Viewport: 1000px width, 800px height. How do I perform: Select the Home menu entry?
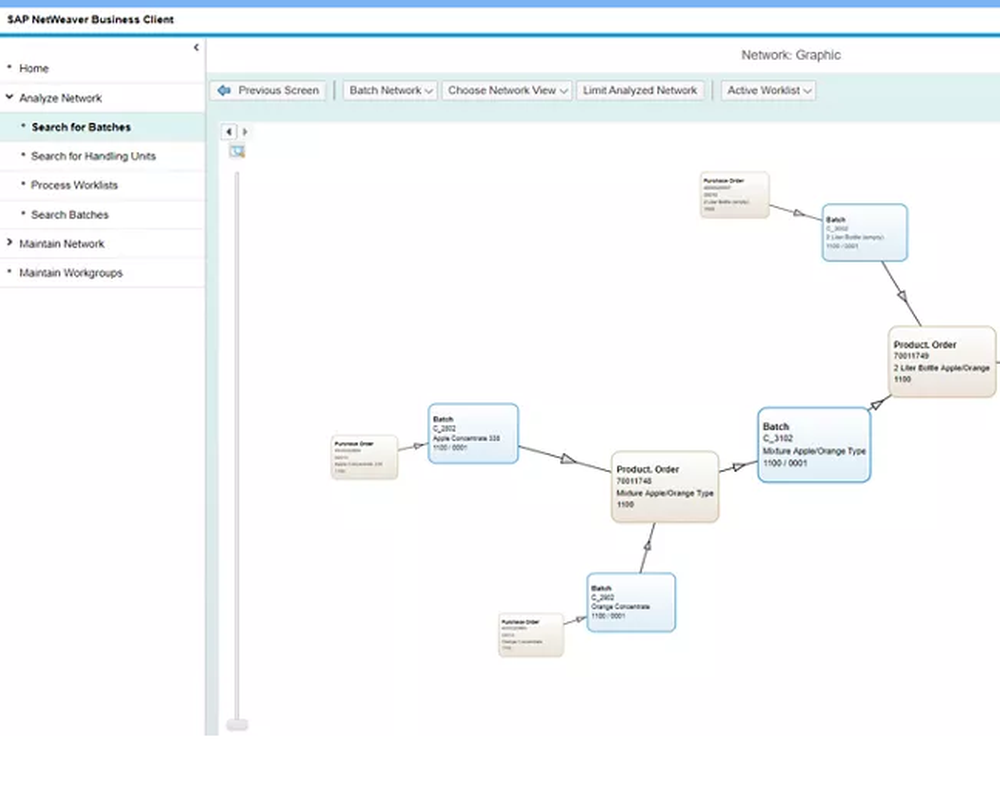coord(33,68)
